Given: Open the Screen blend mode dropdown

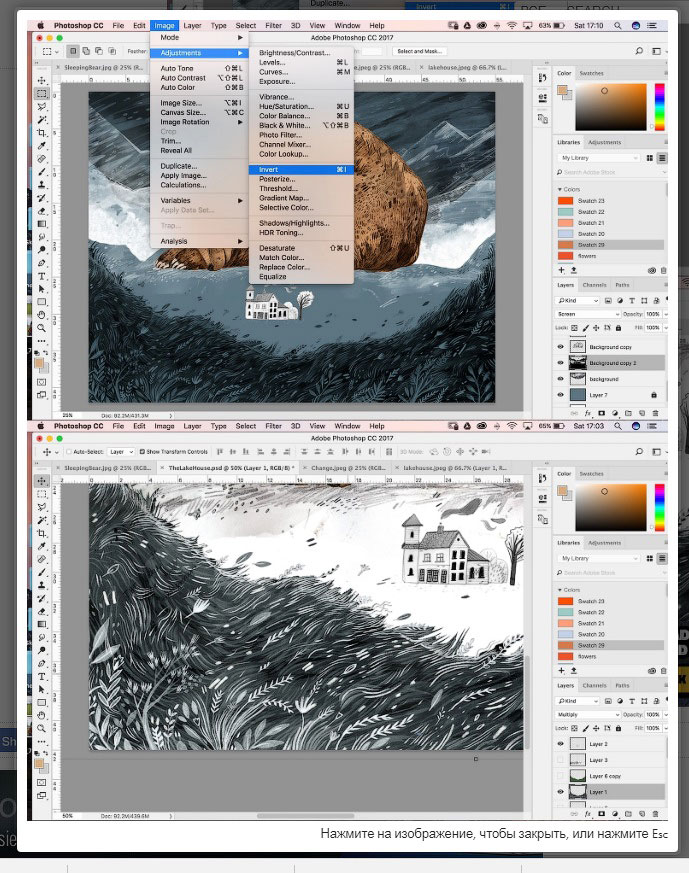Looking at the screenshot, I should [x=588, y=314].
